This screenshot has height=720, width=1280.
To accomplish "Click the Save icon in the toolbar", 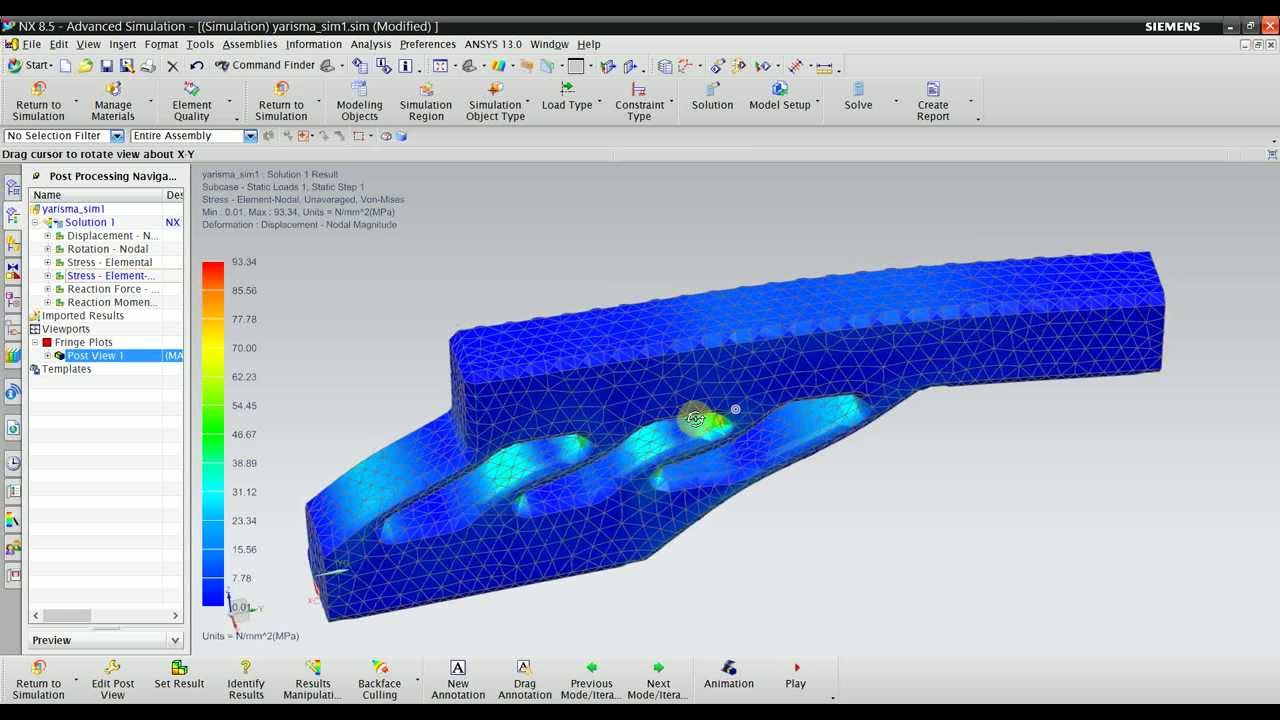I will pyautogui.click(x=106, y=66).
